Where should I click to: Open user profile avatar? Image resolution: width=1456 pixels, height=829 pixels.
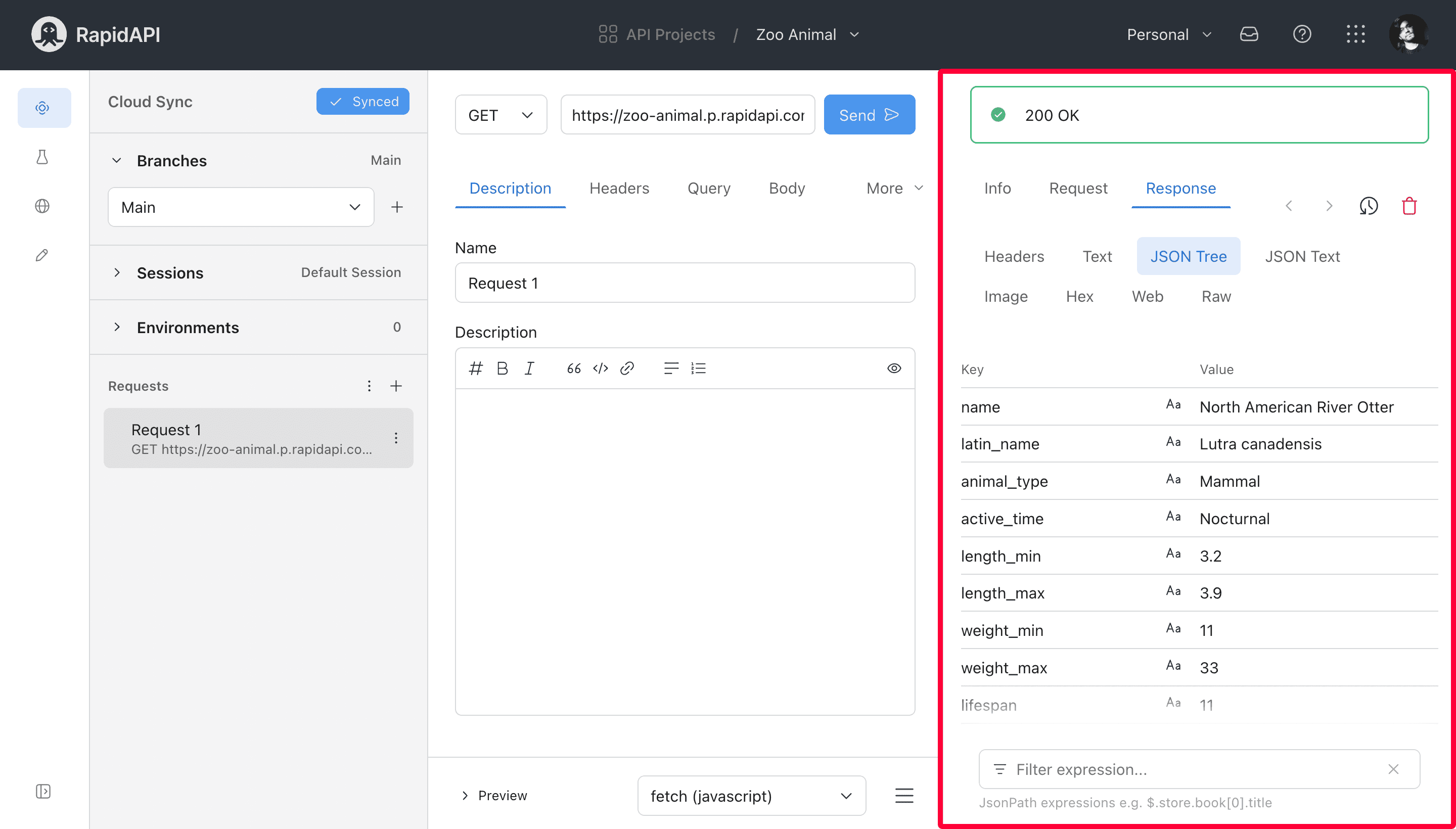pyautogui.click(x=1409, y=34)
